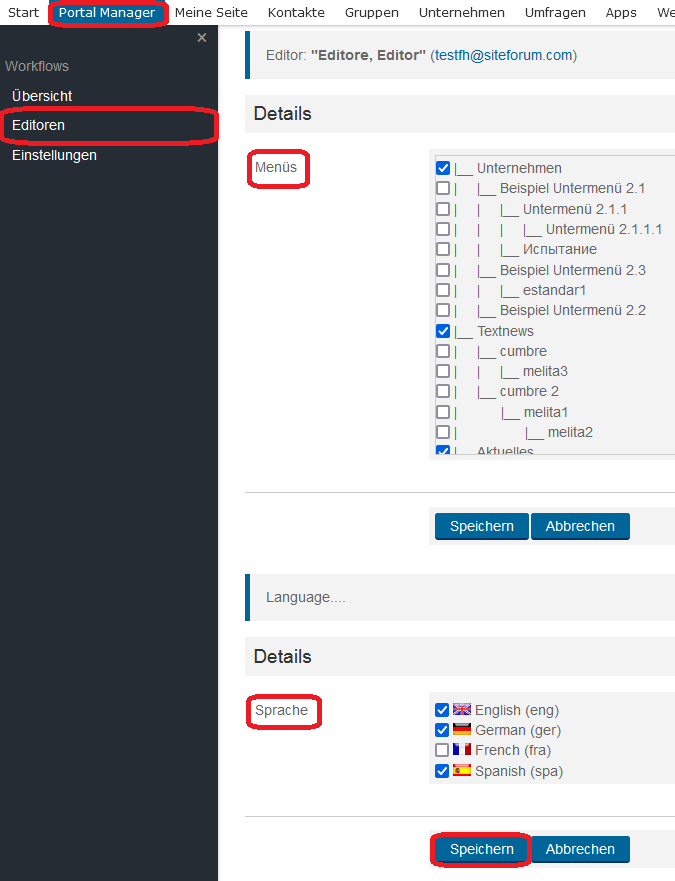
Task: Click Abbrechen under the Menüs section
Action: [x=580, y=526]
